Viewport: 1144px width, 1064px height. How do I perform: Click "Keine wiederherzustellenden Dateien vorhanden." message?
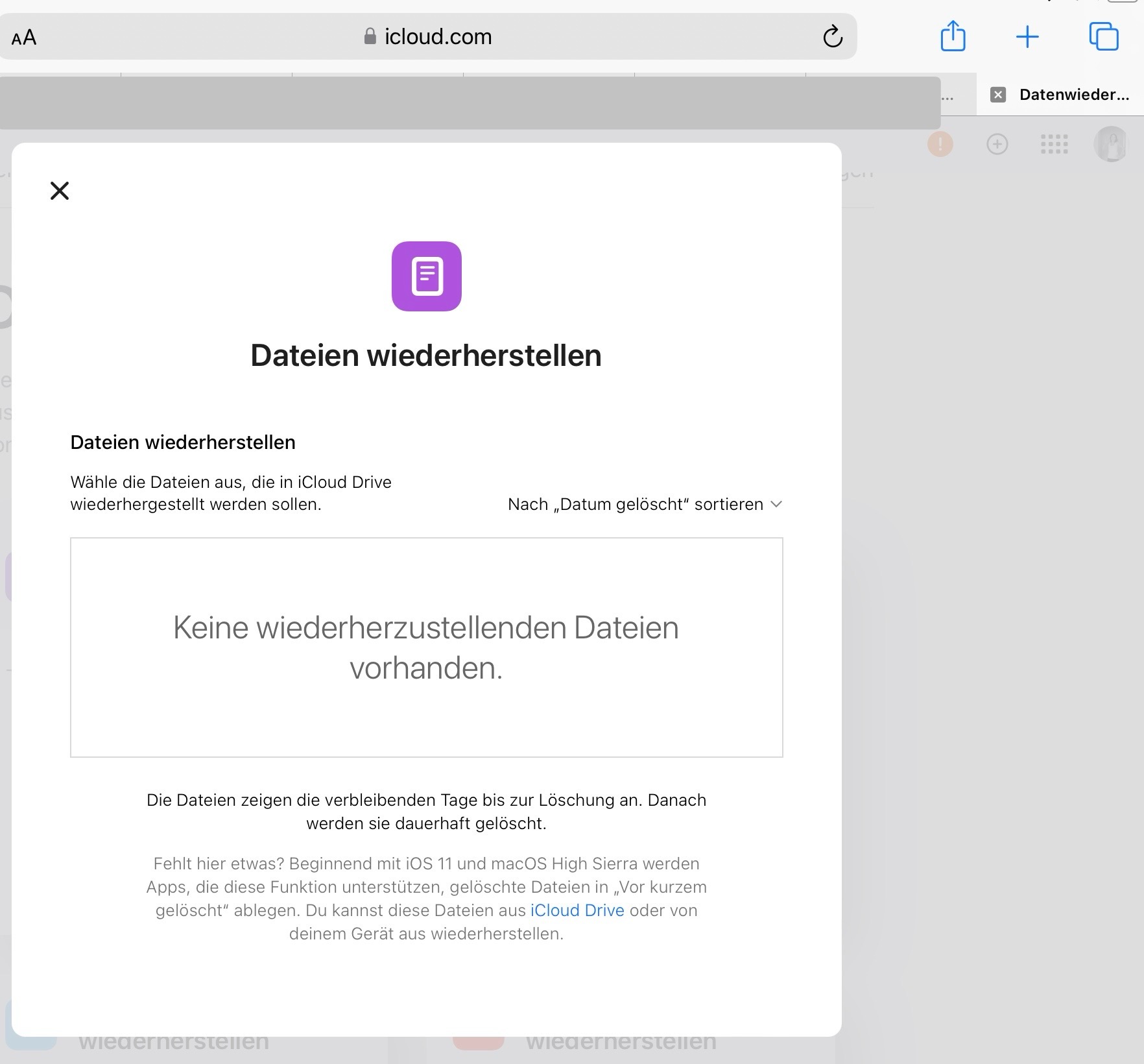pyautogui.click(x=426, y=647)
